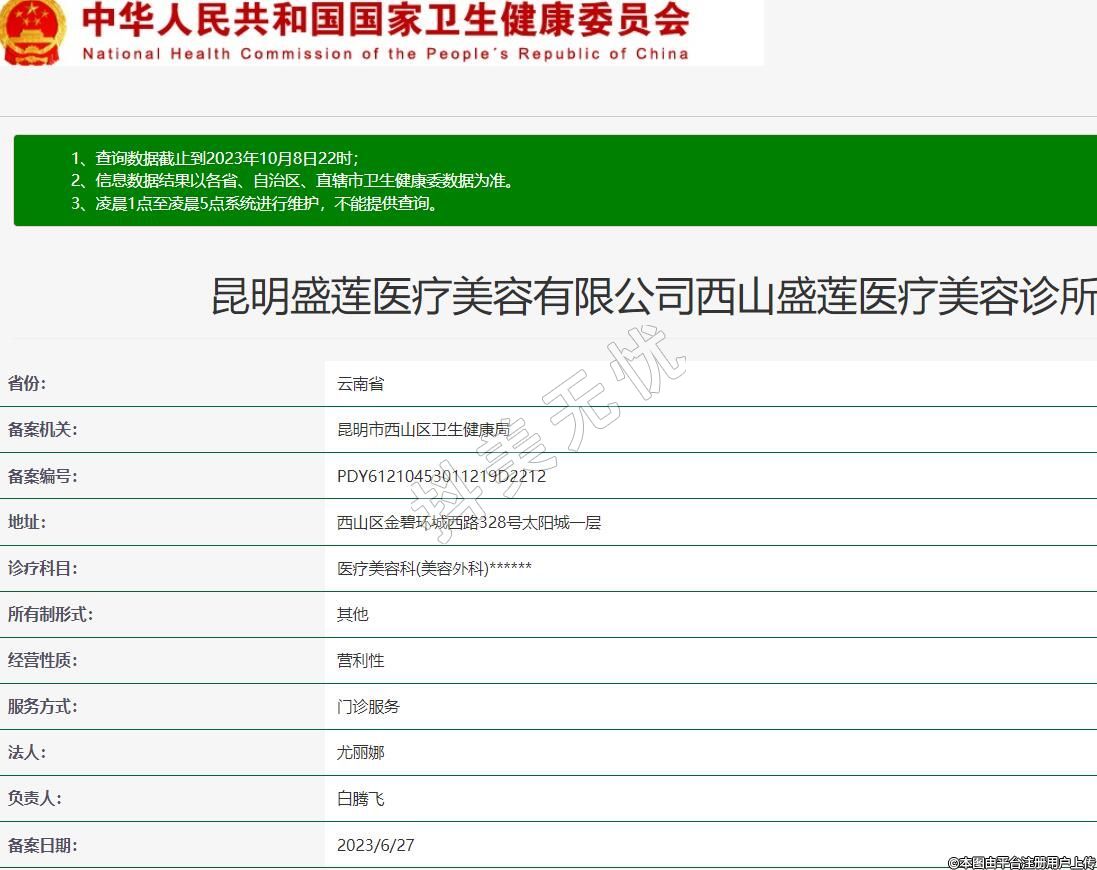Click the English National Health Commission subtitle

[385, 54]
